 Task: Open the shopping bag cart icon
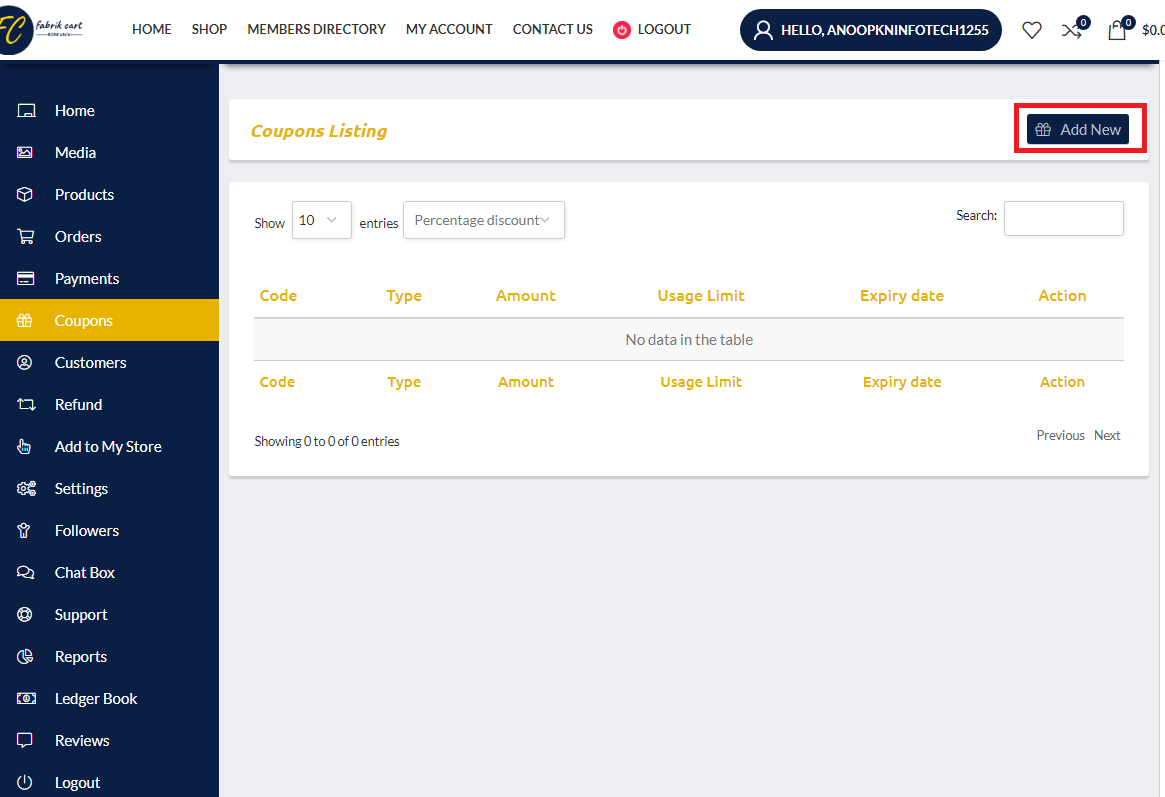[1116, 30]
